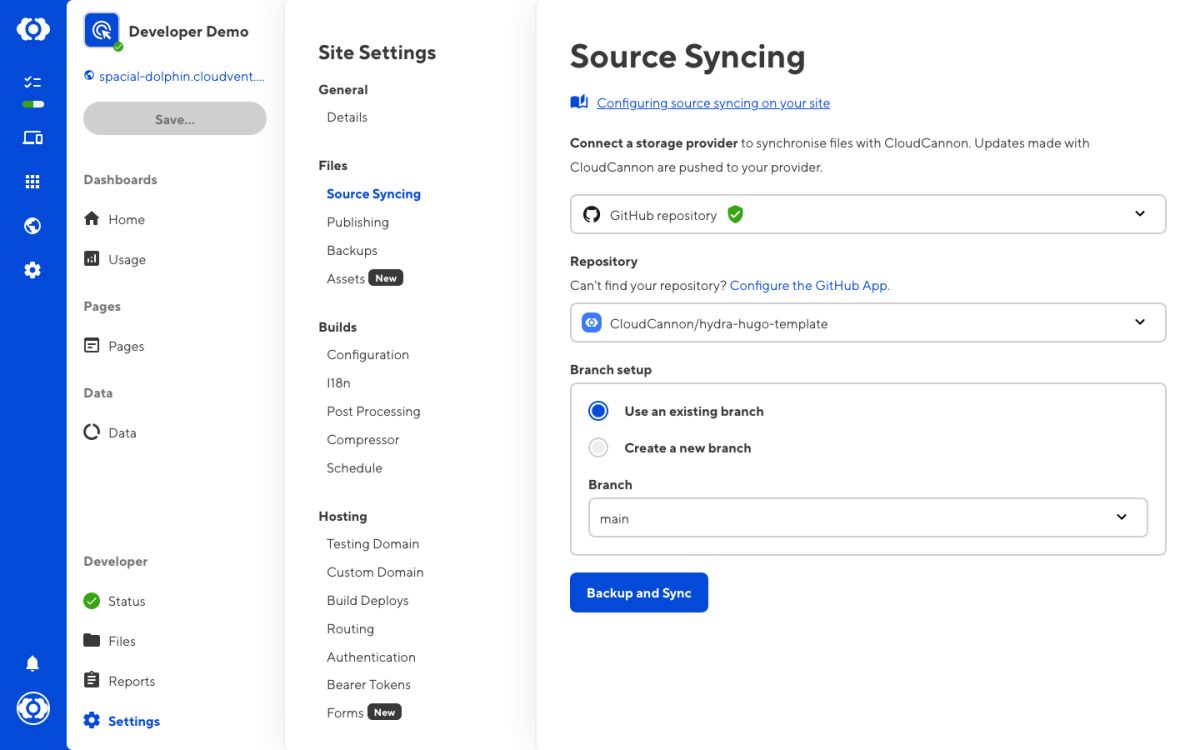Viewport: 1200px width, 750px height.
Task: Open the checklist tasks icon in sidebar
Action: tap(33, 82)
